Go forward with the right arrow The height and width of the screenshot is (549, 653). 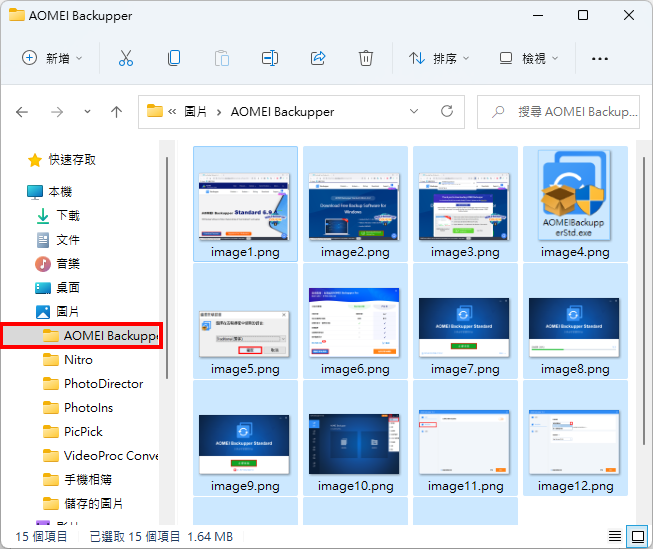(57, 112)
